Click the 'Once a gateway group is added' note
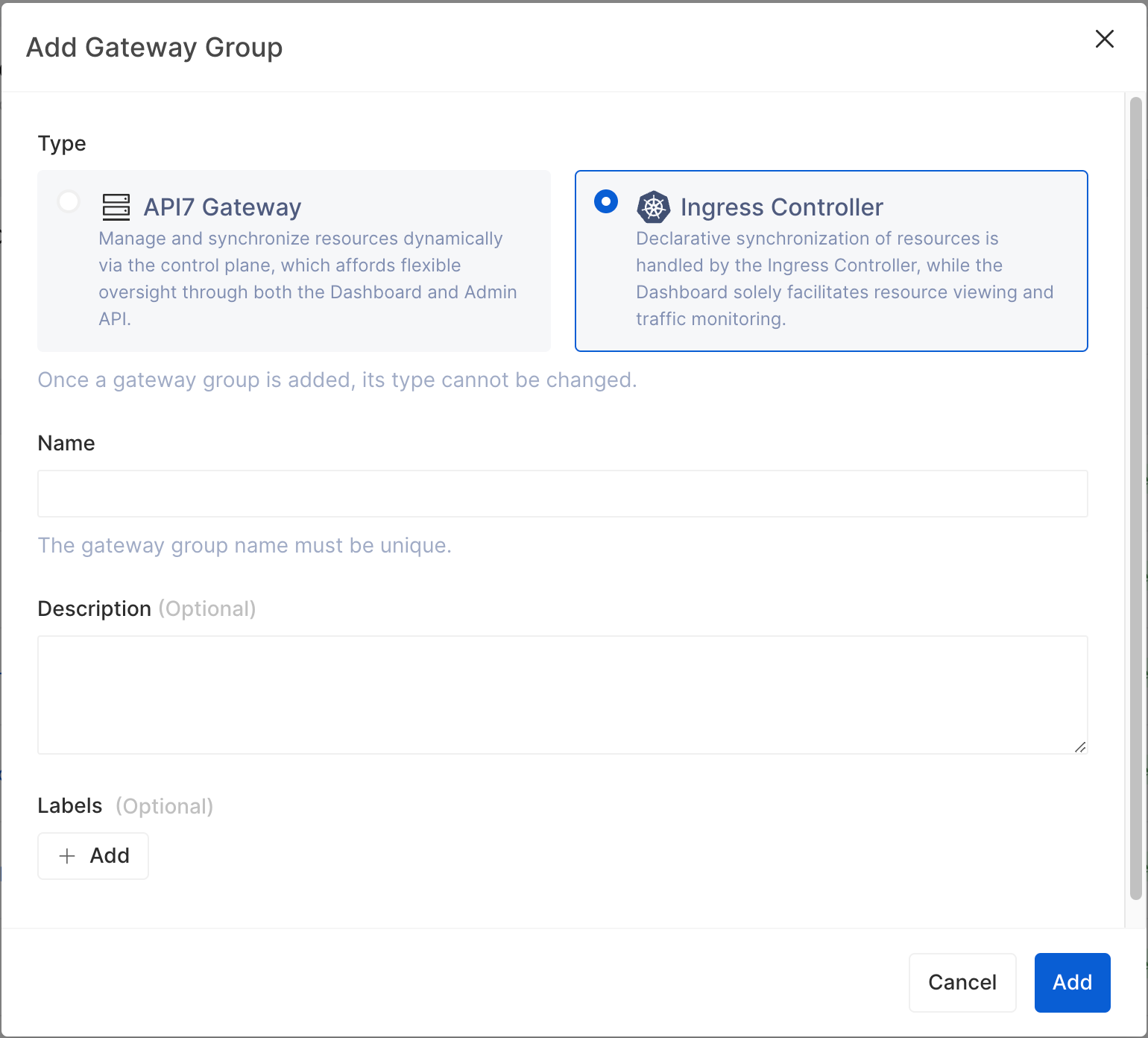The width and height of the screenshot is (1148, 1038). click(338, 380)
